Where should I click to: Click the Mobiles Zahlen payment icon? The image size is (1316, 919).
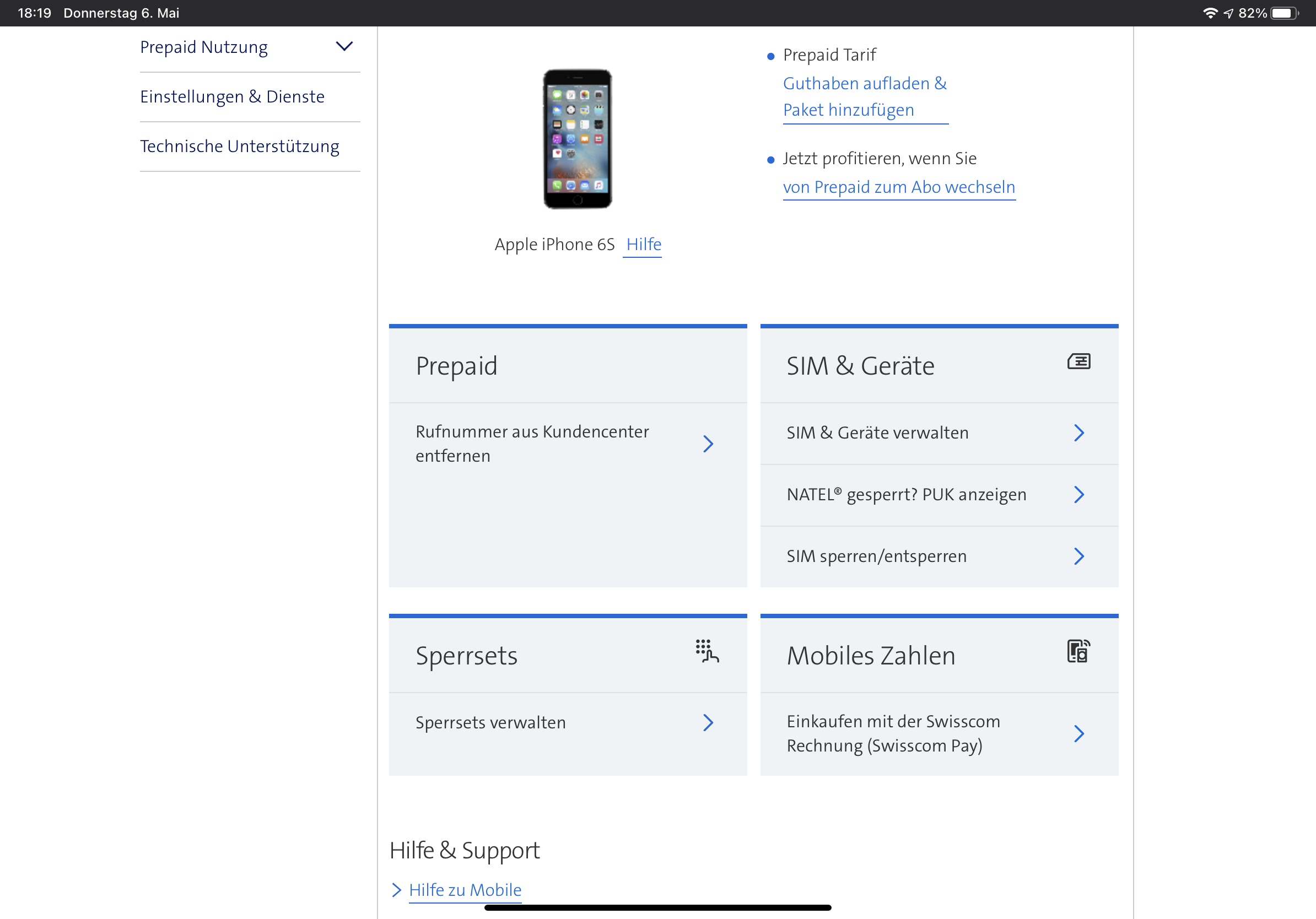1078,651
